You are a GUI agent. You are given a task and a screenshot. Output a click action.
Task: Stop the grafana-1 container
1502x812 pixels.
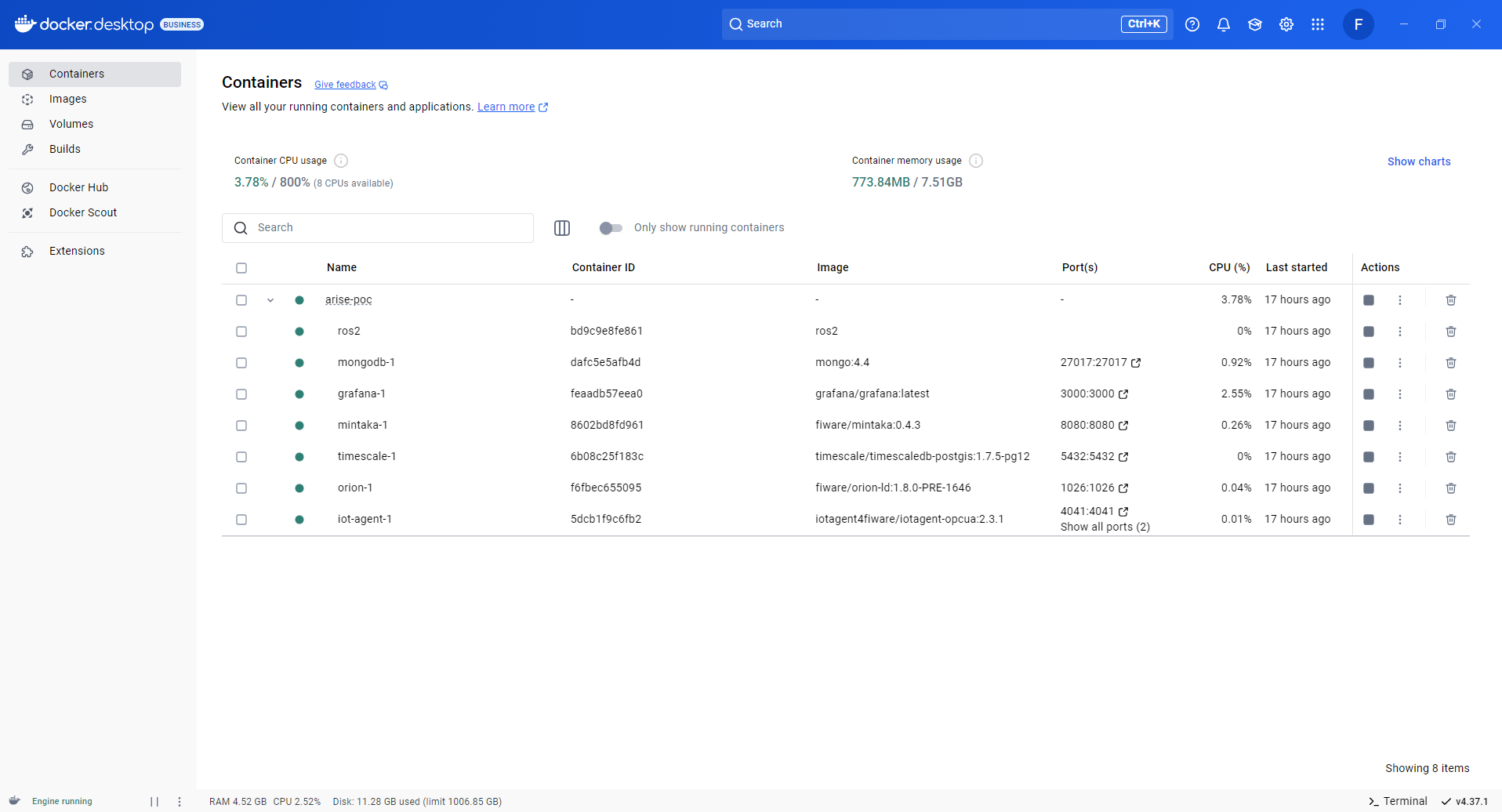pyautogui.click(x=1369, y=394)
